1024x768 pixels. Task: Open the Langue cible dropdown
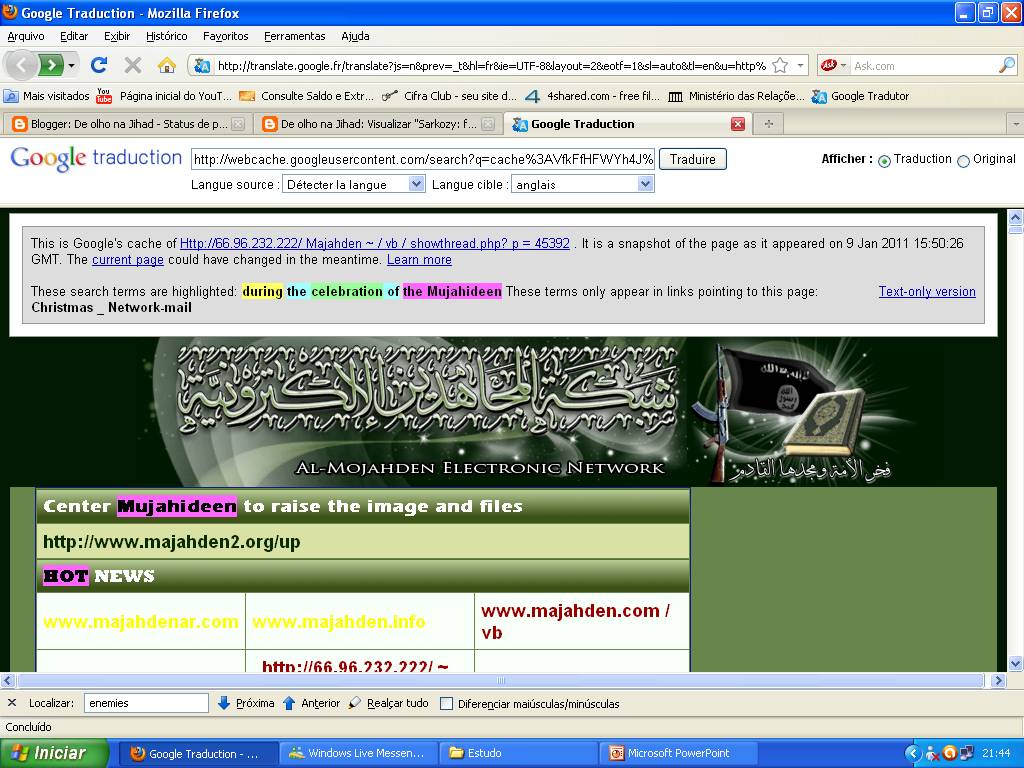click(x=583, y=185)
